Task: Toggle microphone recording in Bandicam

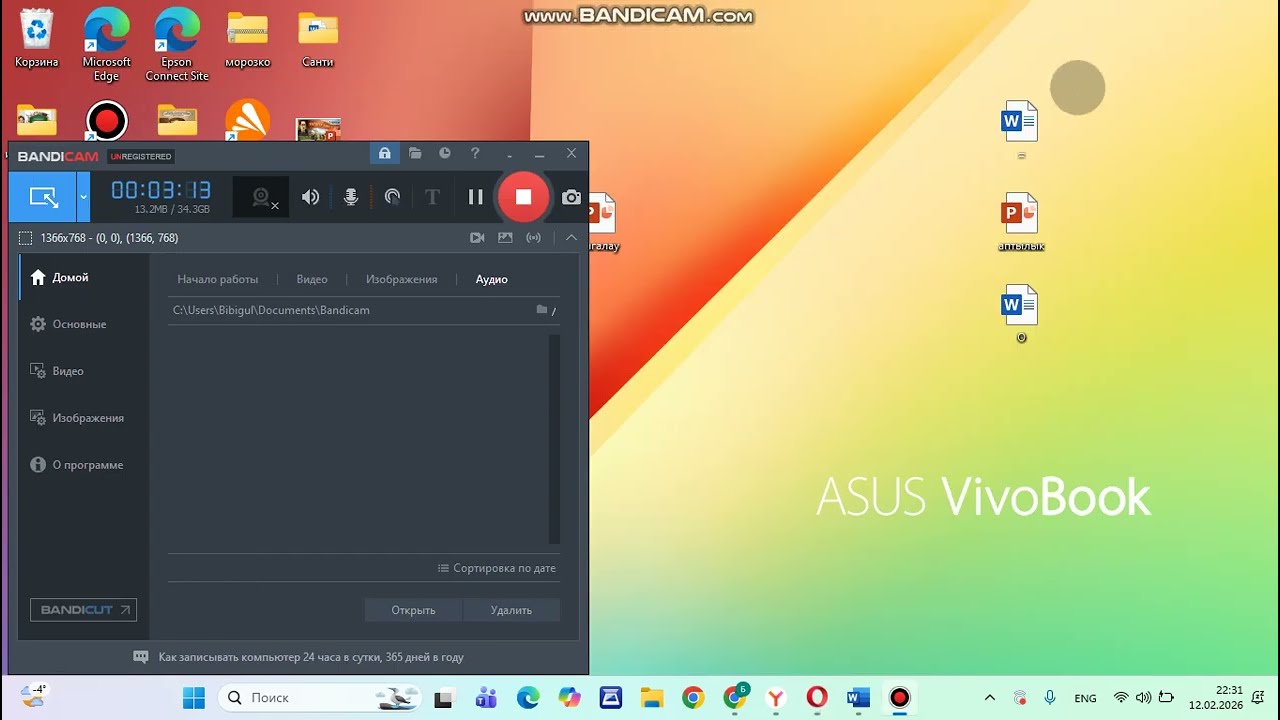Action: point(351,197)
